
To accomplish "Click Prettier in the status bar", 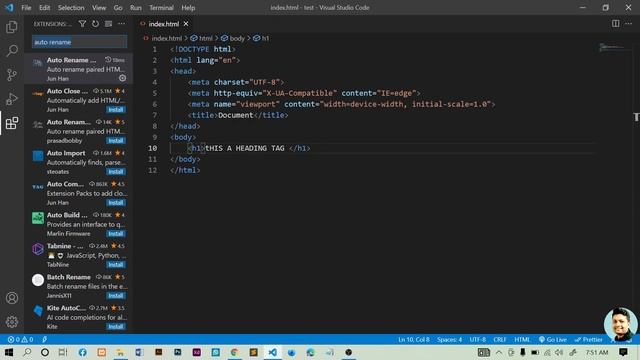I will 588,340.
